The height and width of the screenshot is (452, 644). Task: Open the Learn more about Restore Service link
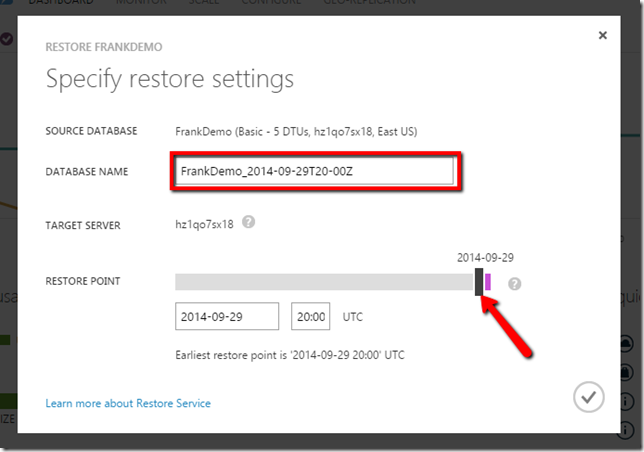128,403
